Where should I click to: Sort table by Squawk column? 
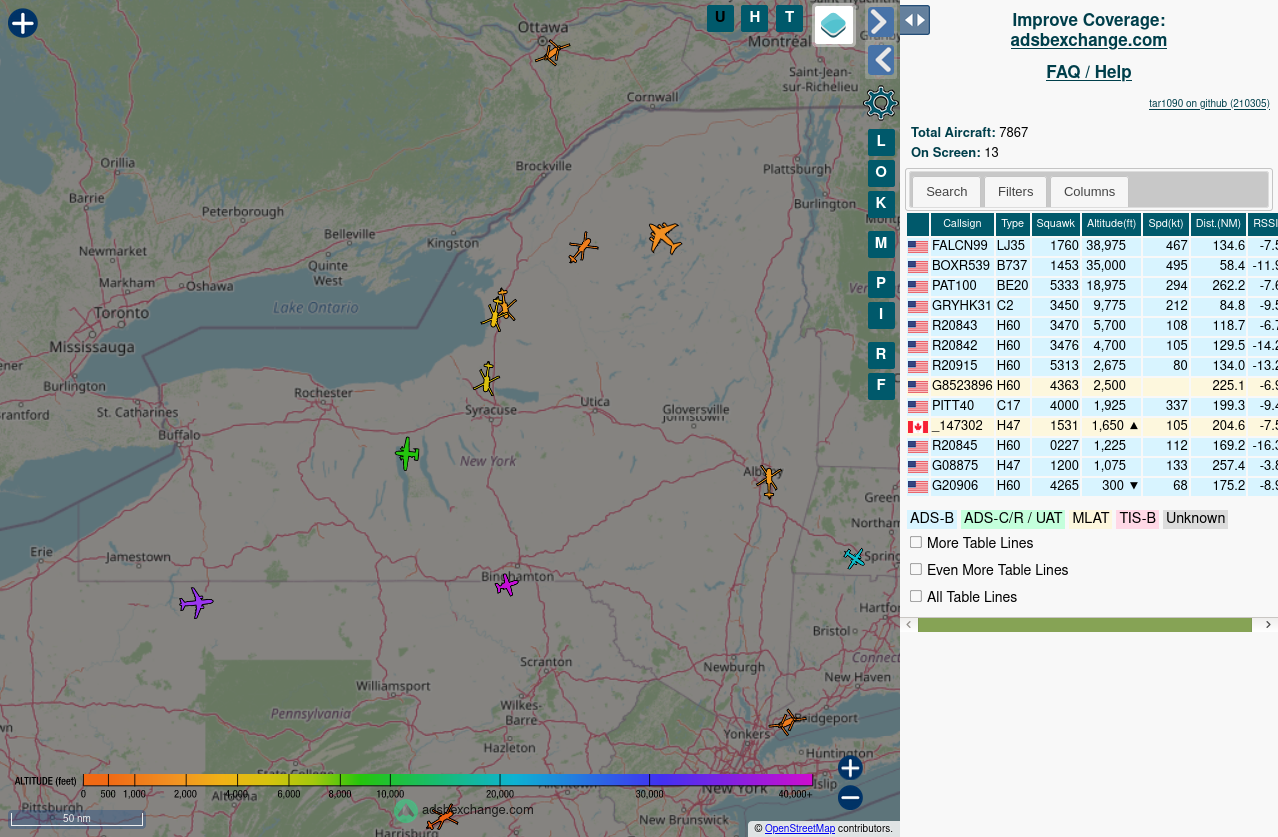pos(1056,224)
